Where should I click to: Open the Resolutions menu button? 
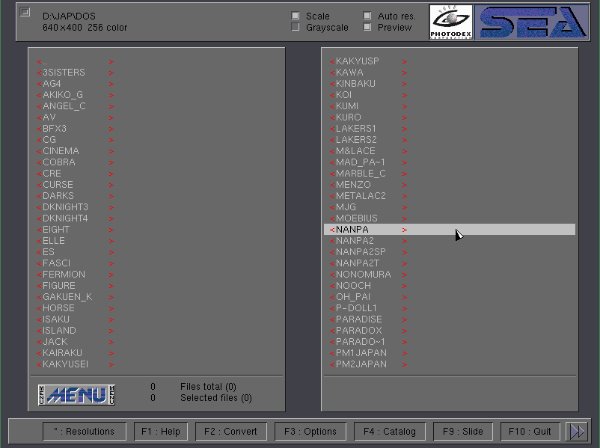pos(85,431)
